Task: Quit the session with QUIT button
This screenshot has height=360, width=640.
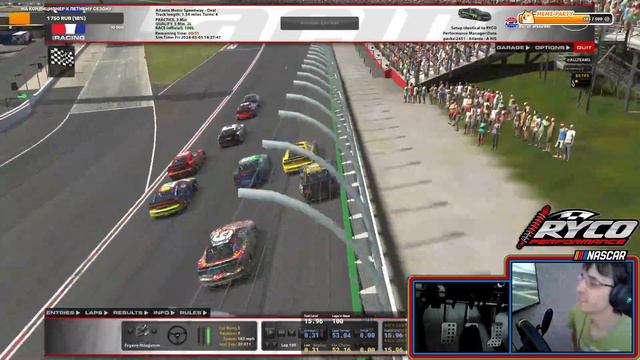Action: (584, 48)
